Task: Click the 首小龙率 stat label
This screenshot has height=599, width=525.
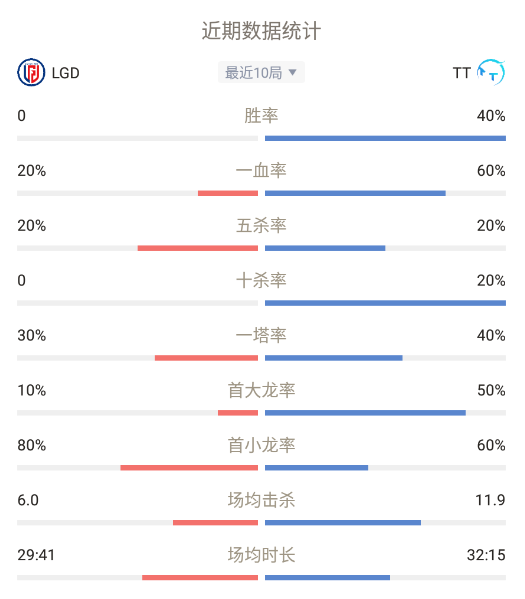Action: (261, 445)
